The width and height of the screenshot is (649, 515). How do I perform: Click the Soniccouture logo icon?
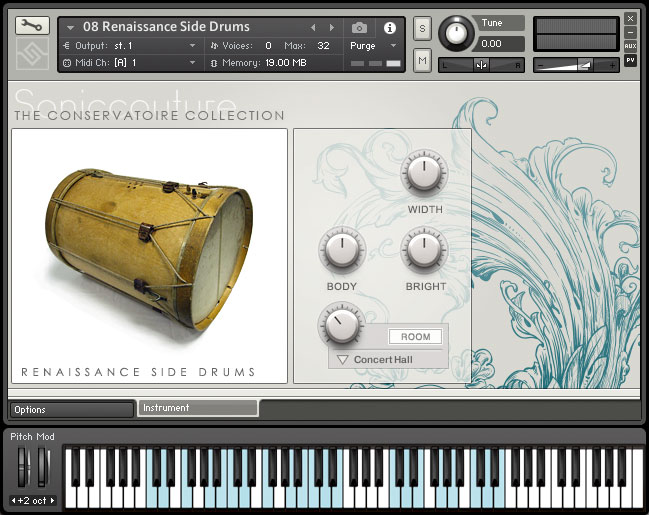pos(32,53)
